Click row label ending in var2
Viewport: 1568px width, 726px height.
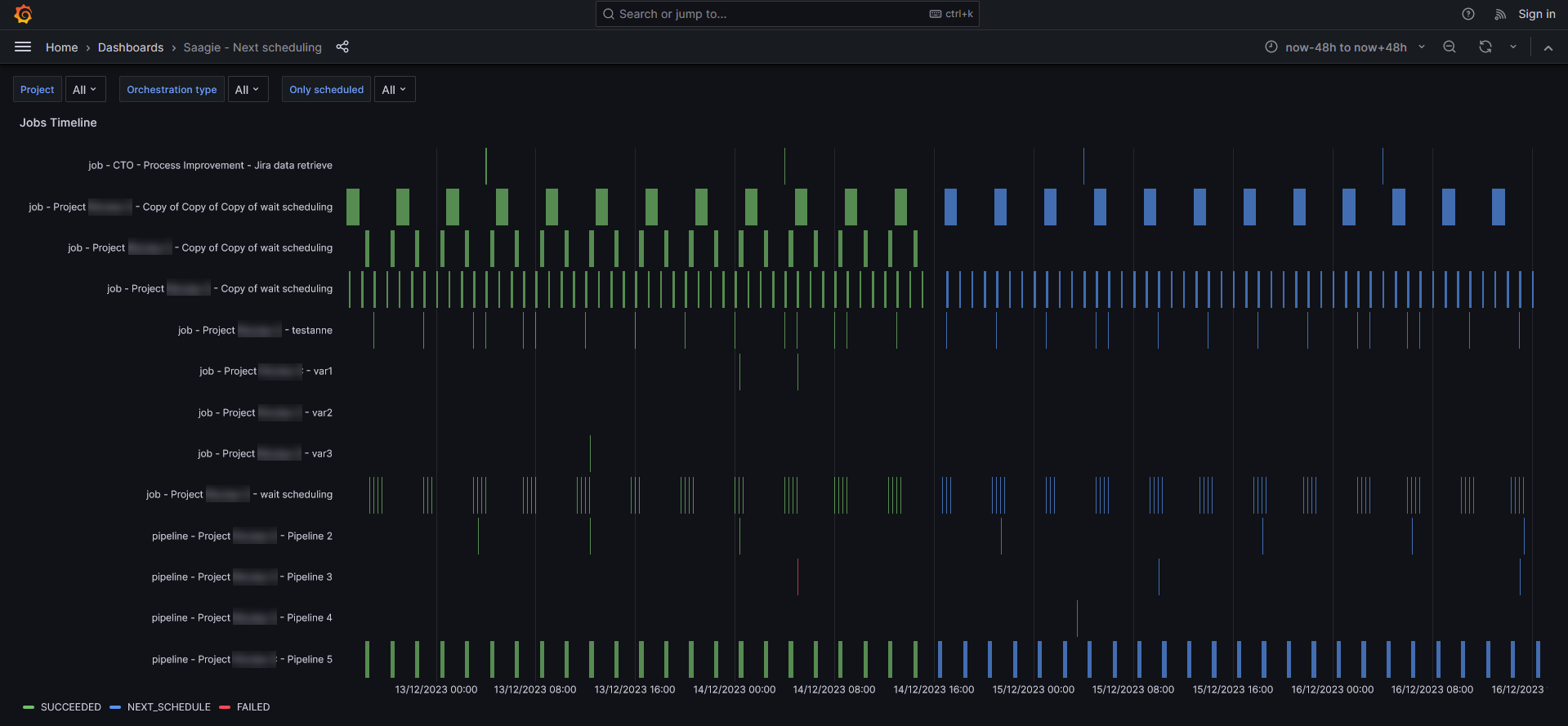265,413
